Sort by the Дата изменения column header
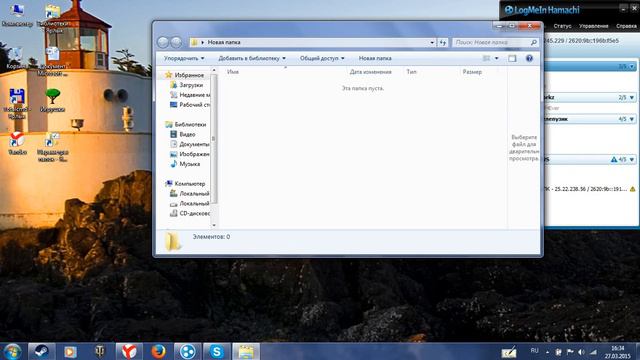The width and height of the screenshot is (640, 360). (371, 72)
